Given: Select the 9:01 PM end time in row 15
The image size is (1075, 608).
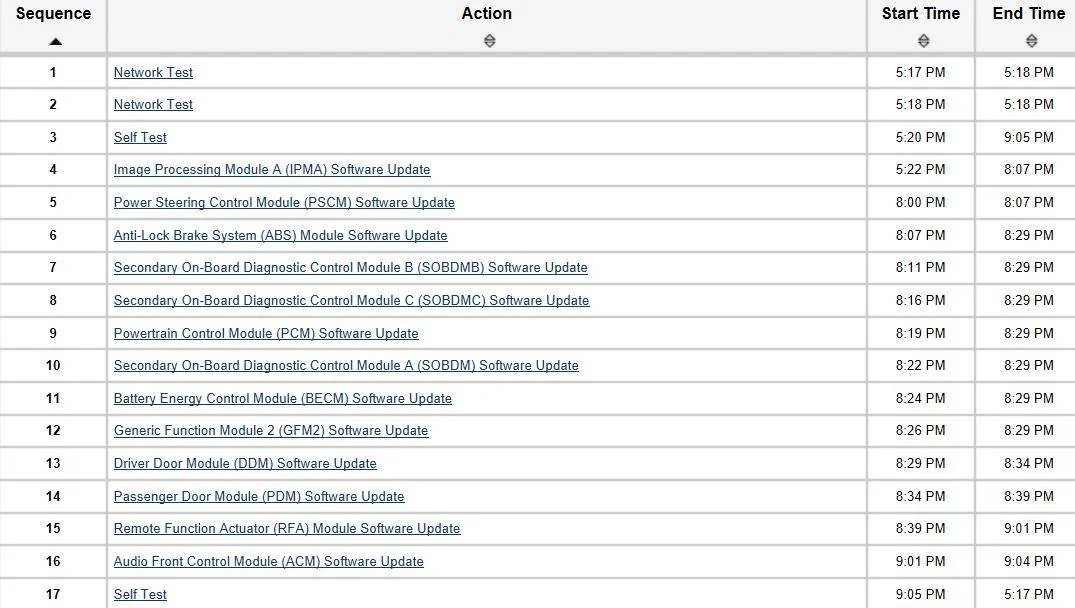Looking at the screenshot, I should pyautogui.click(x=1029, y=529).
